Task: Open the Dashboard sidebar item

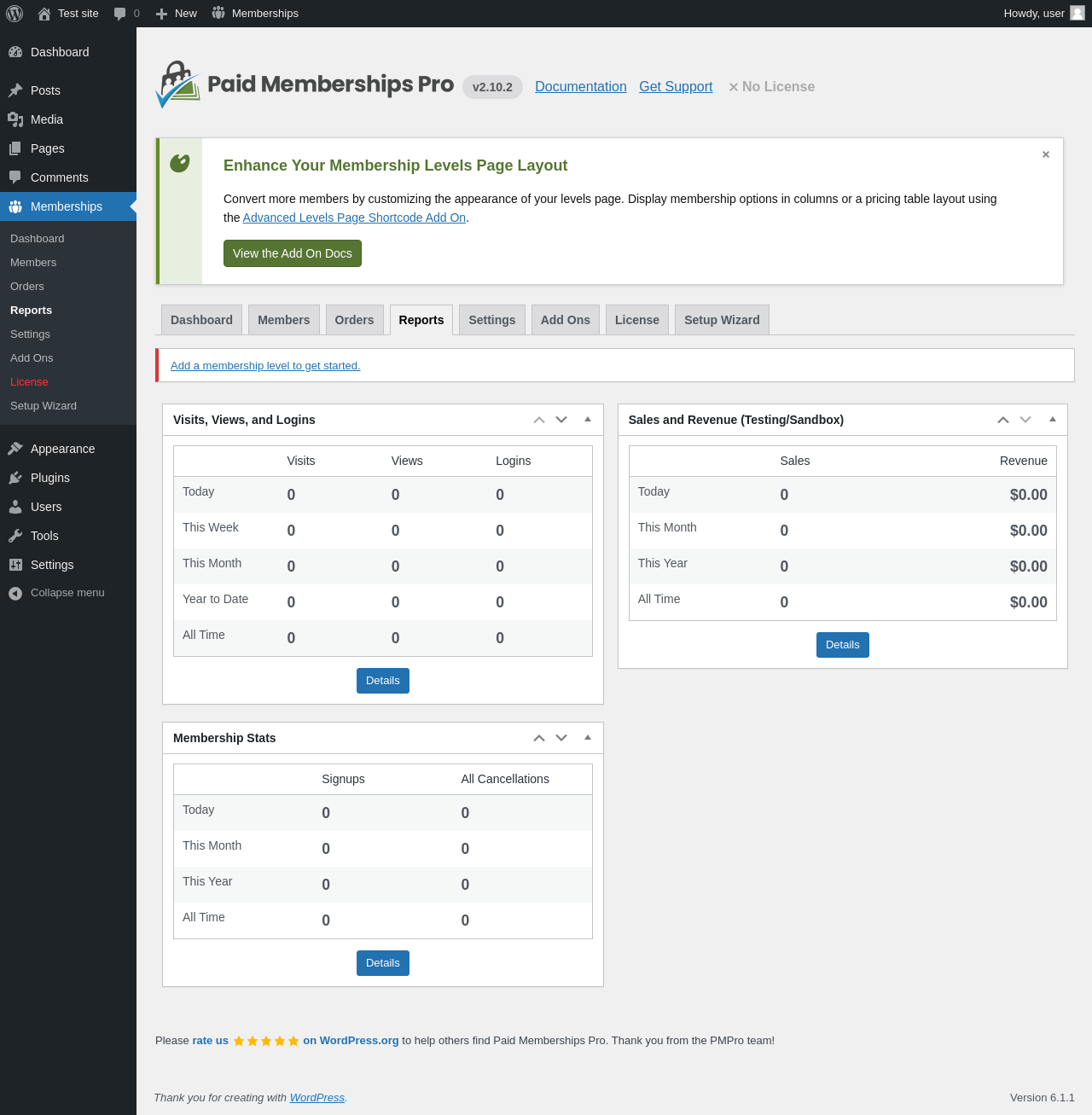Action: (68, 52)
